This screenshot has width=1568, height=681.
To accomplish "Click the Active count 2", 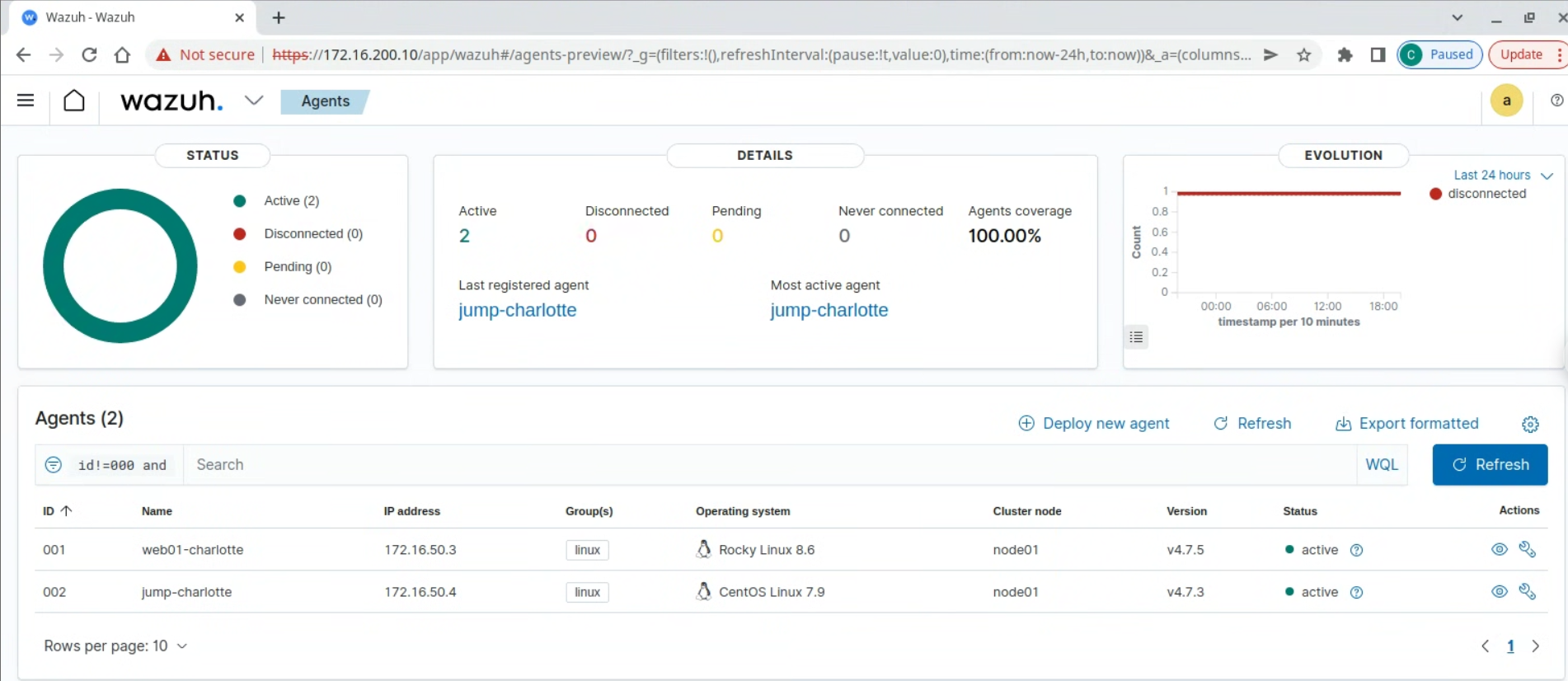I will pos(464,236).
